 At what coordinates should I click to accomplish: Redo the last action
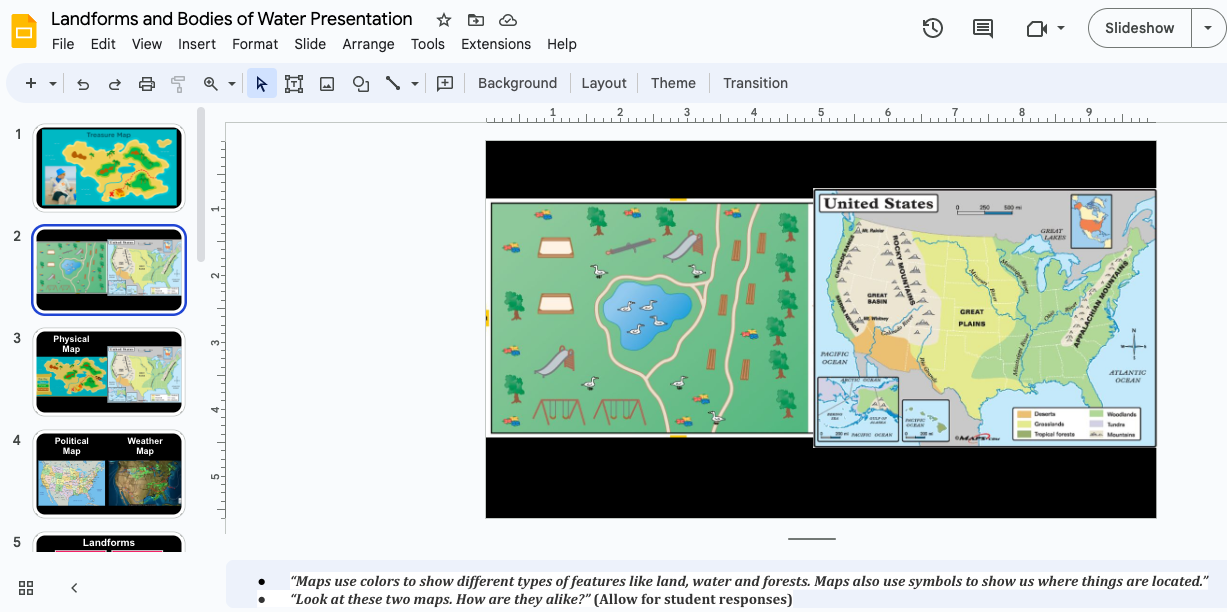click(114, 83)
